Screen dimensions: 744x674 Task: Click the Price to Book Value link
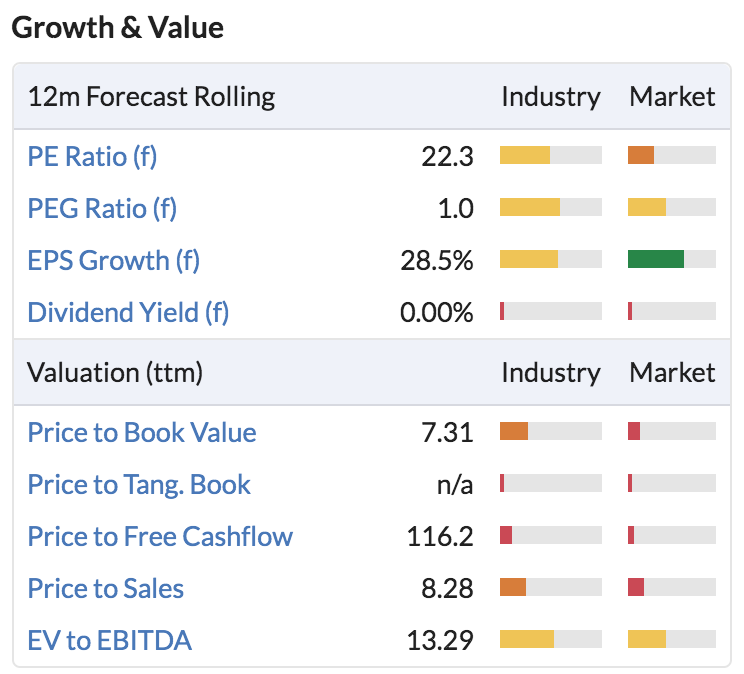[x=142, y=432]
